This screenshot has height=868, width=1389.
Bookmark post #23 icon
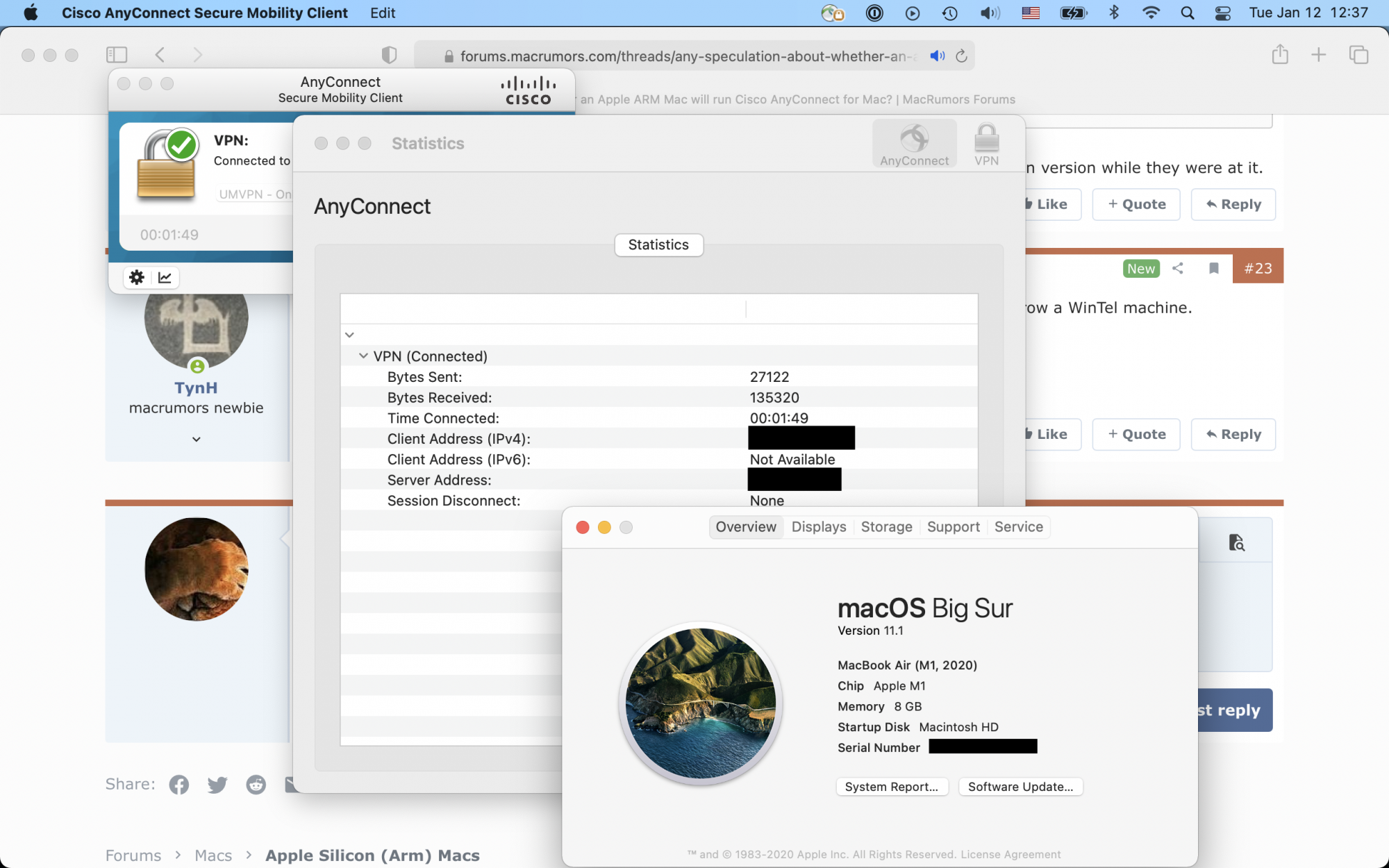[x=1214, y=268]
